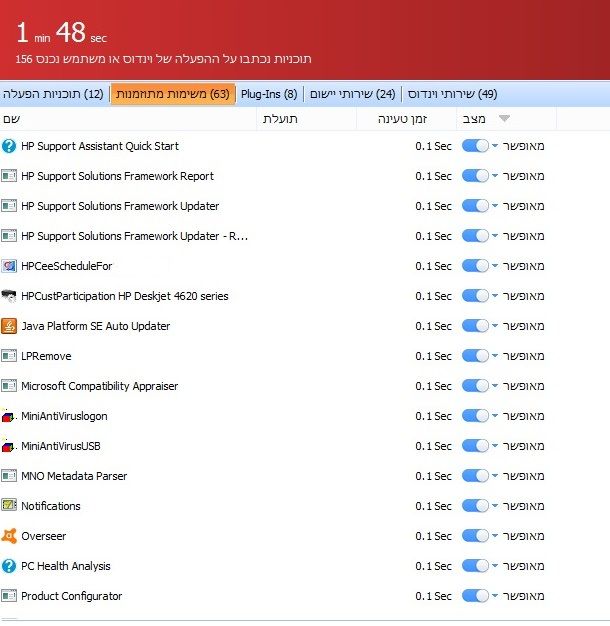
Task: Disable MiniAntiVirusUSB toggle switch
Action: click(x=475, y=446)
